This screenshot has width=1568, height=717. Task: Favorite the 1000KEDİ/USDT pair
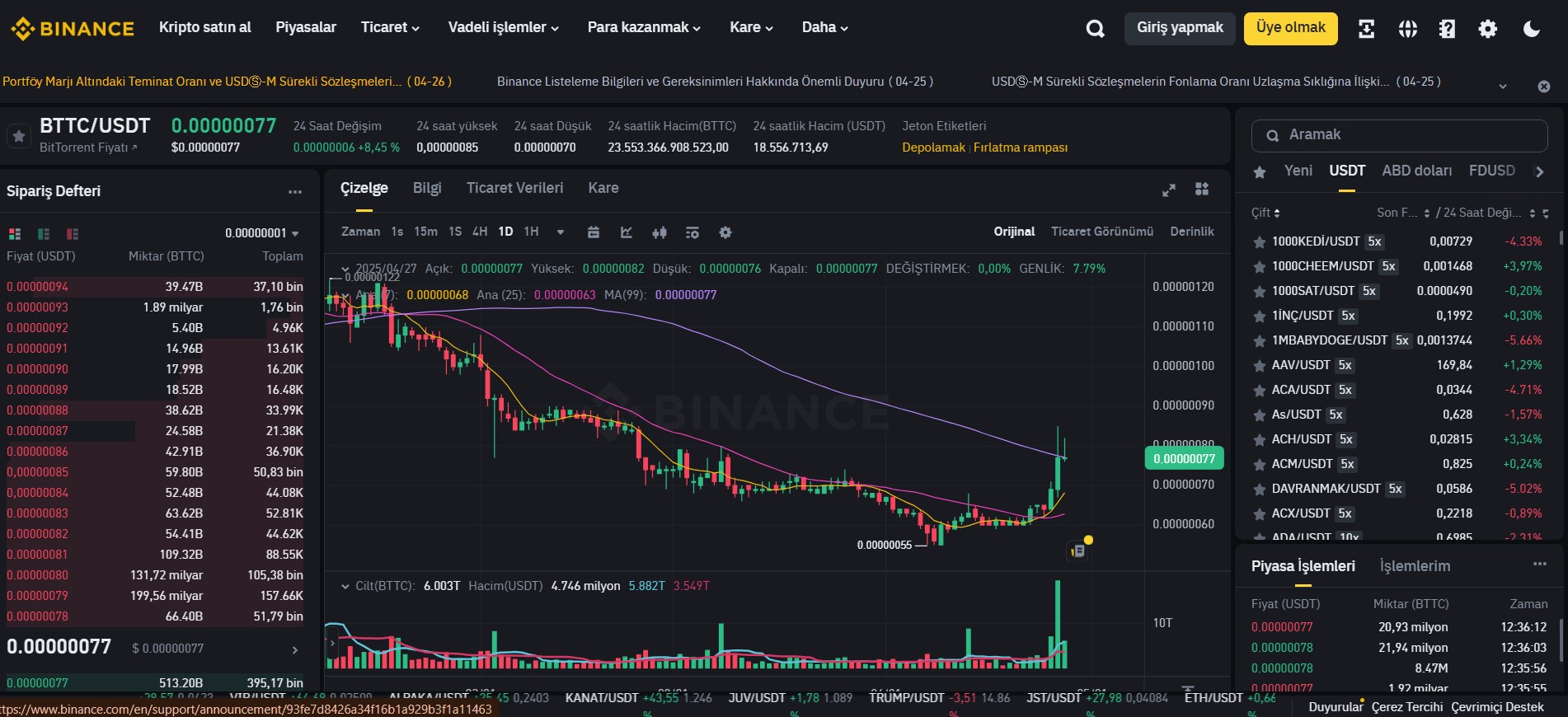coord(1259,242)
